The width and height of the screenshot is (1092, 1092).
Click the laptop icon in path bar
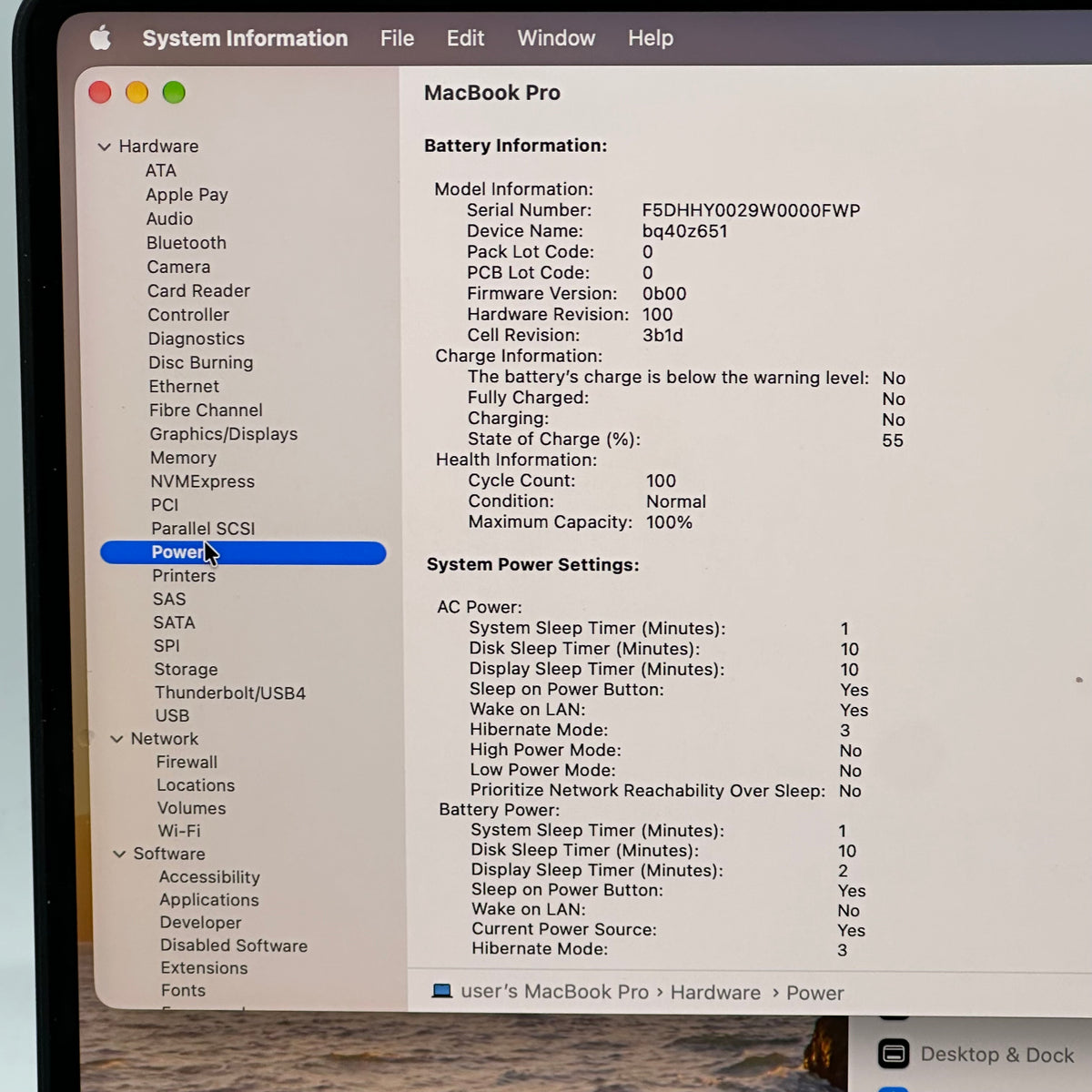[442, 992]
